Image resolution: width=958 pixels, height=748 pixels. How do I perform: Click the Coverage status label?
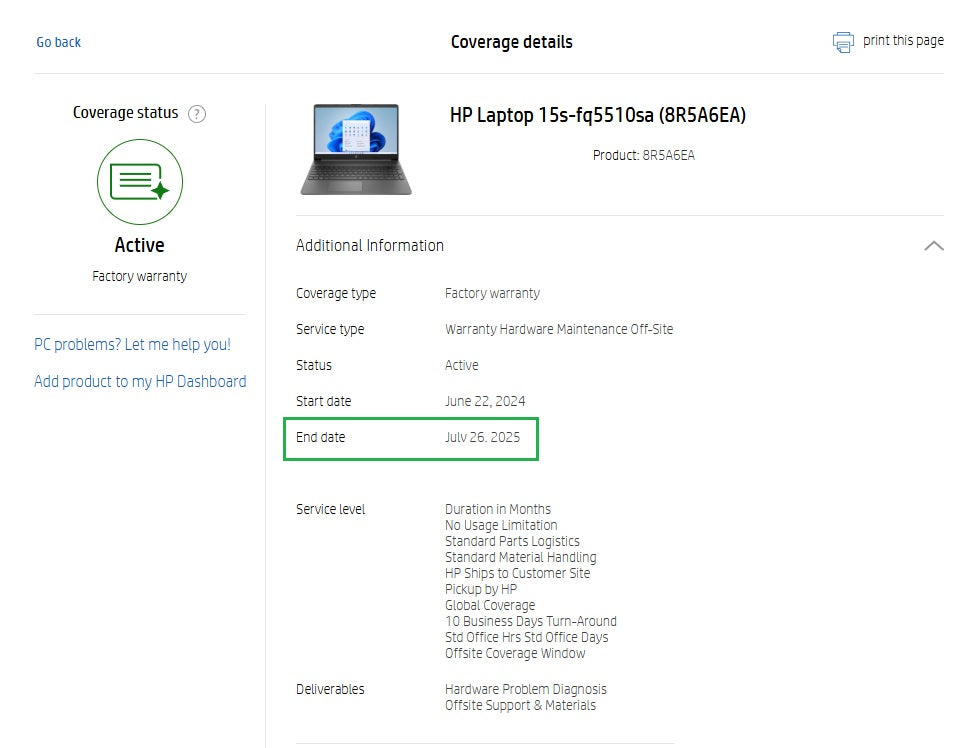point(126,112)
